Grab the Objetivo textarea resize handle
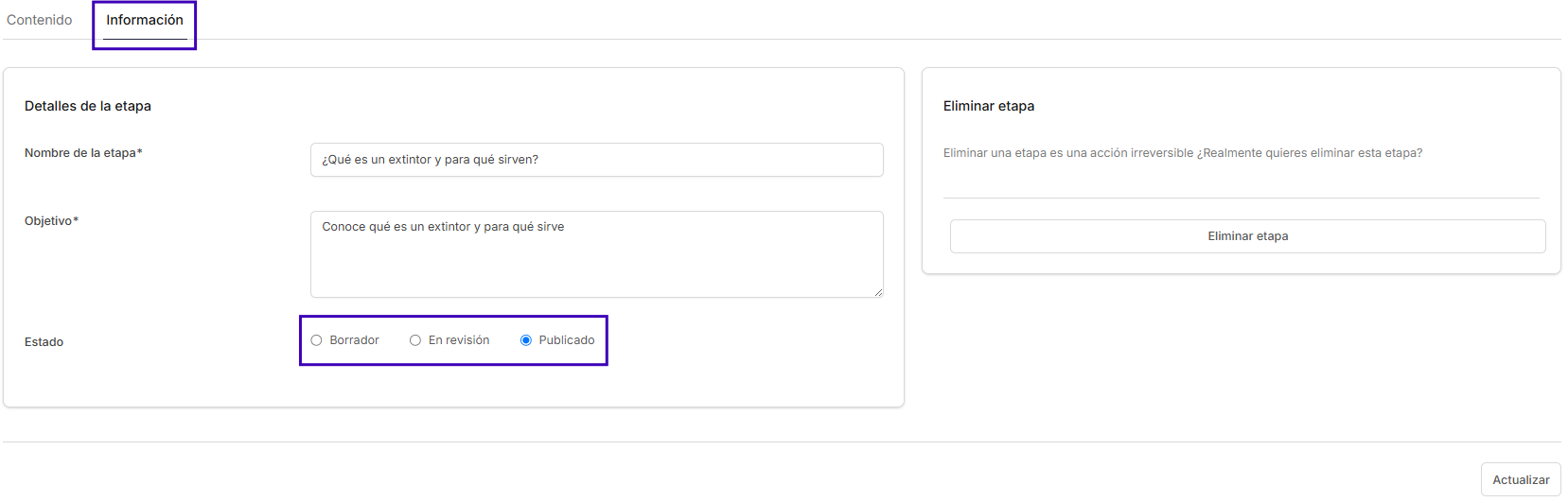1568x502 pixels. 878,292
